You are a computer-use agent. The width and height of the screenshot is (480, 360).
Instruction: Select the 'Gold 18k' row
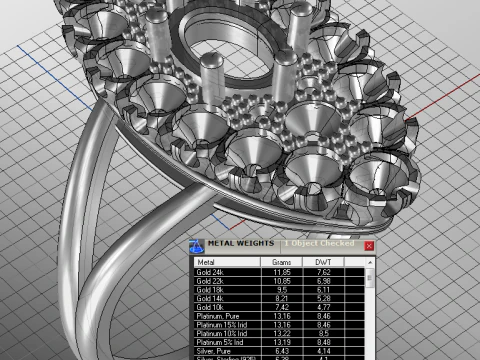point(279,290)
